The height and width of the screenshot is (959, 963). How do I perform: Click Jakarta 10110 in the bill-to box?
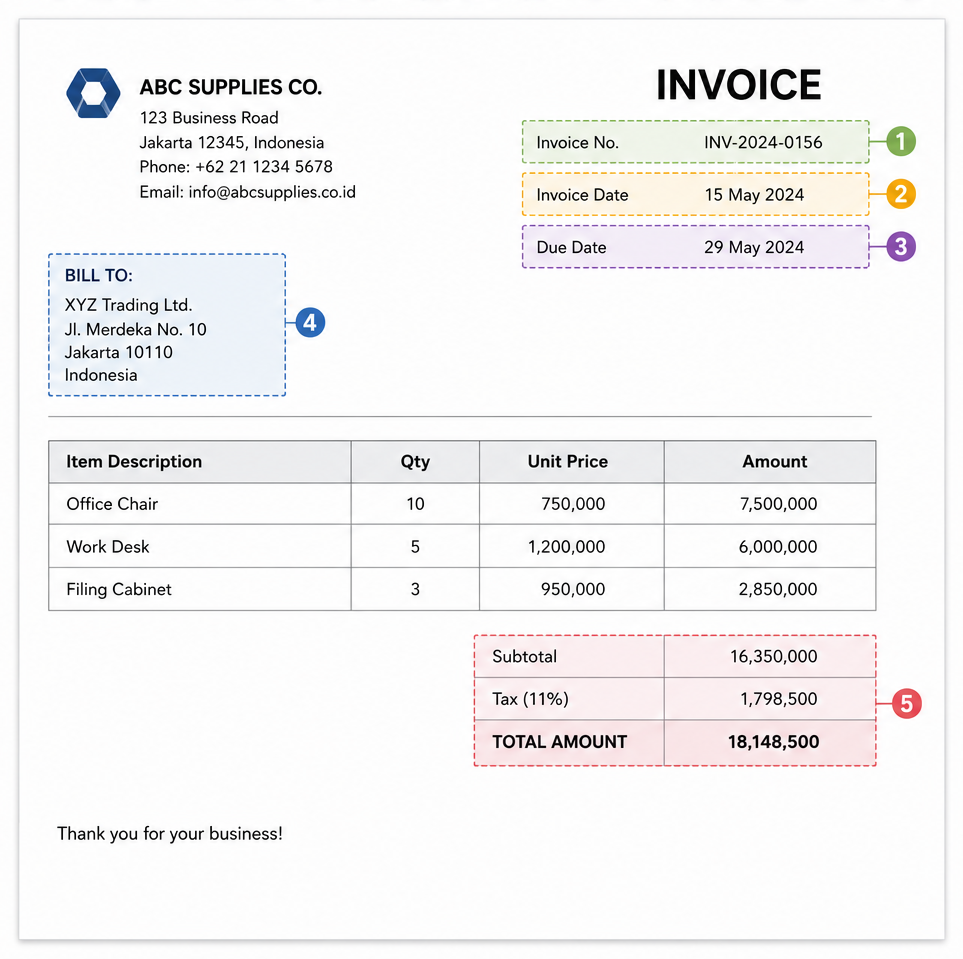pos(119,352)
